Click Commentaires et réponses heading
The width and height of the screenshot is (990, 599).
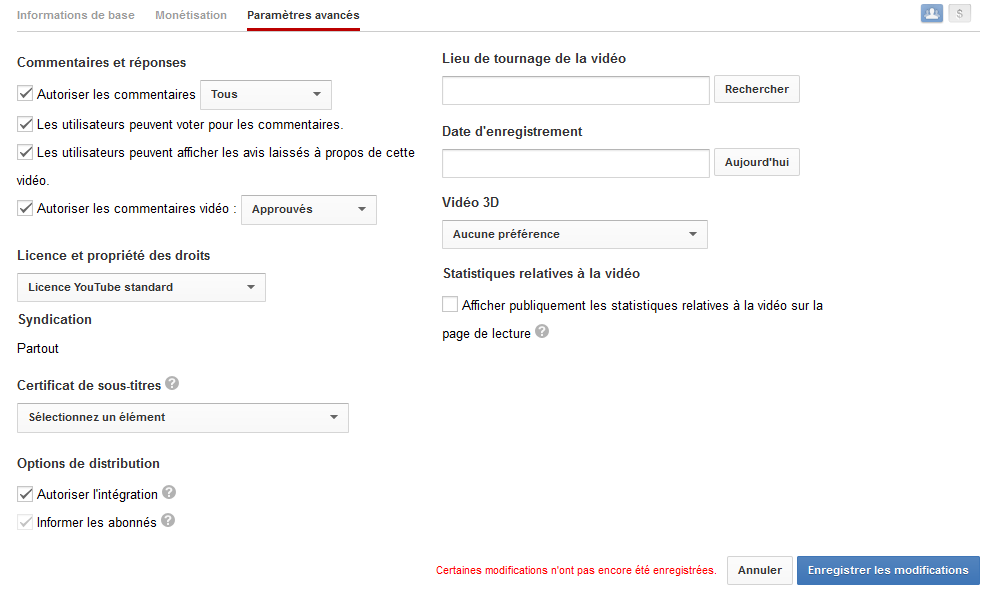102,62
